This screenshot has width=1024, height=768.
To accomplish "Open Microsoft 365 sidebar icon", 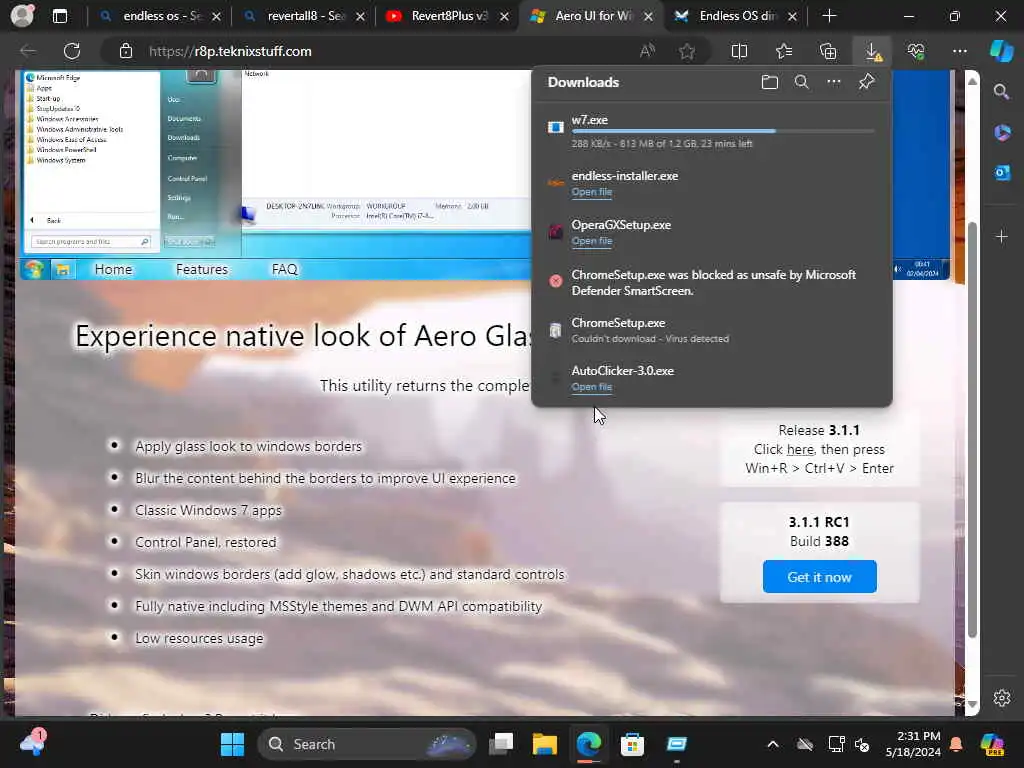I will point(1002,133).
